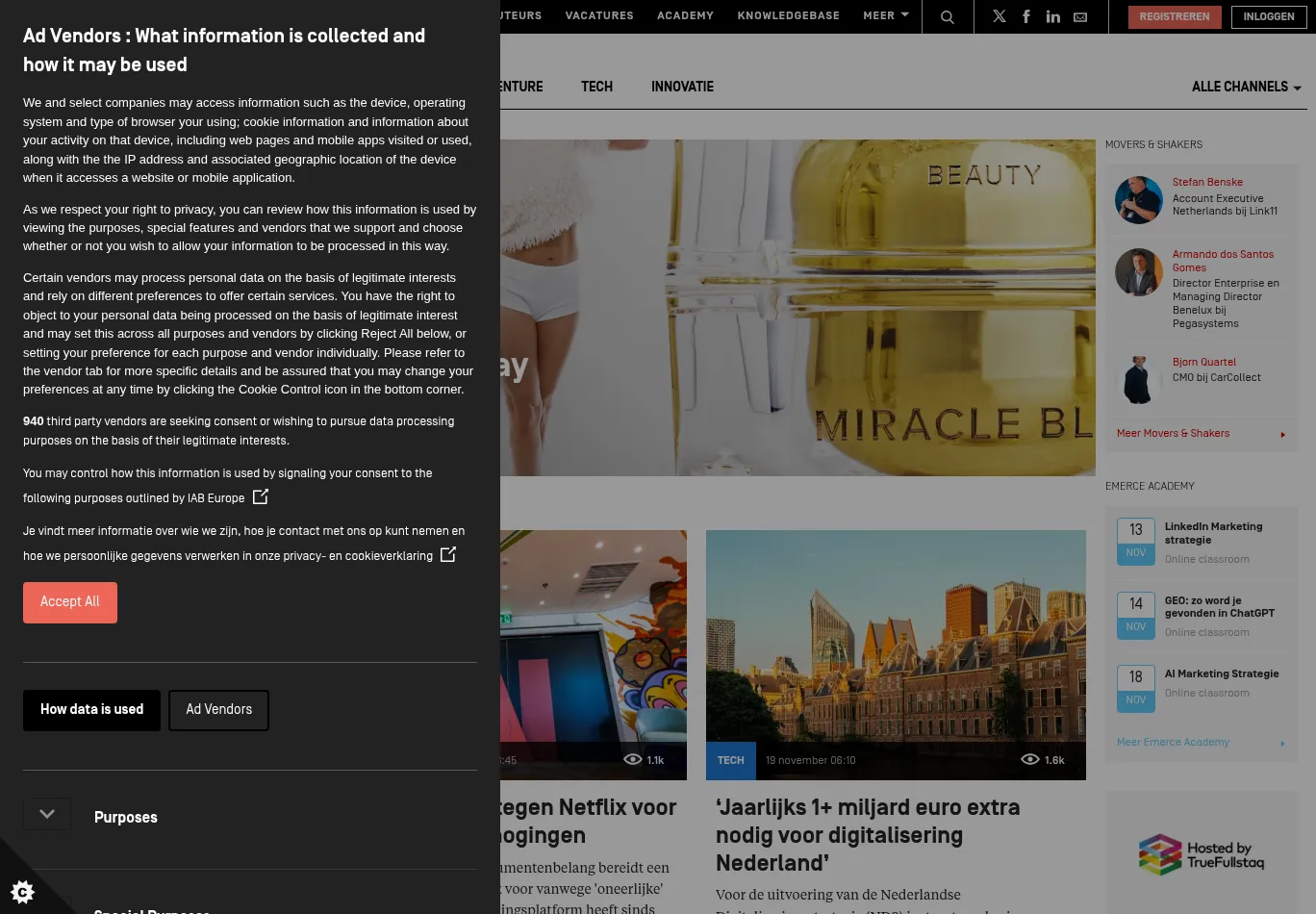Image resolution: width=1316 pixels, height=914 pixels.
Task: Open the ALLE CHANNELS dropdown
Action: click(1246, 88)
